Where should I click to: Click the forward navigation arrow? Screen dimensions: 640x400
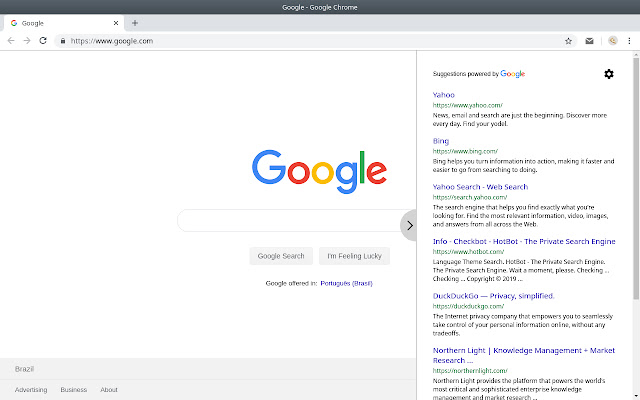(27, 41)
